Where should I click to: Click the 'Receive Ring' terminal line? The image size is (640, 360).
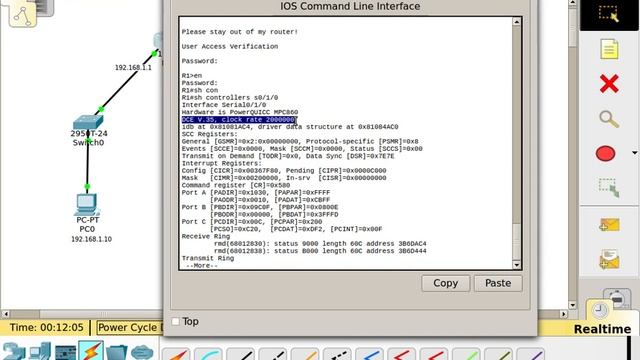click(x=206, y=236)
